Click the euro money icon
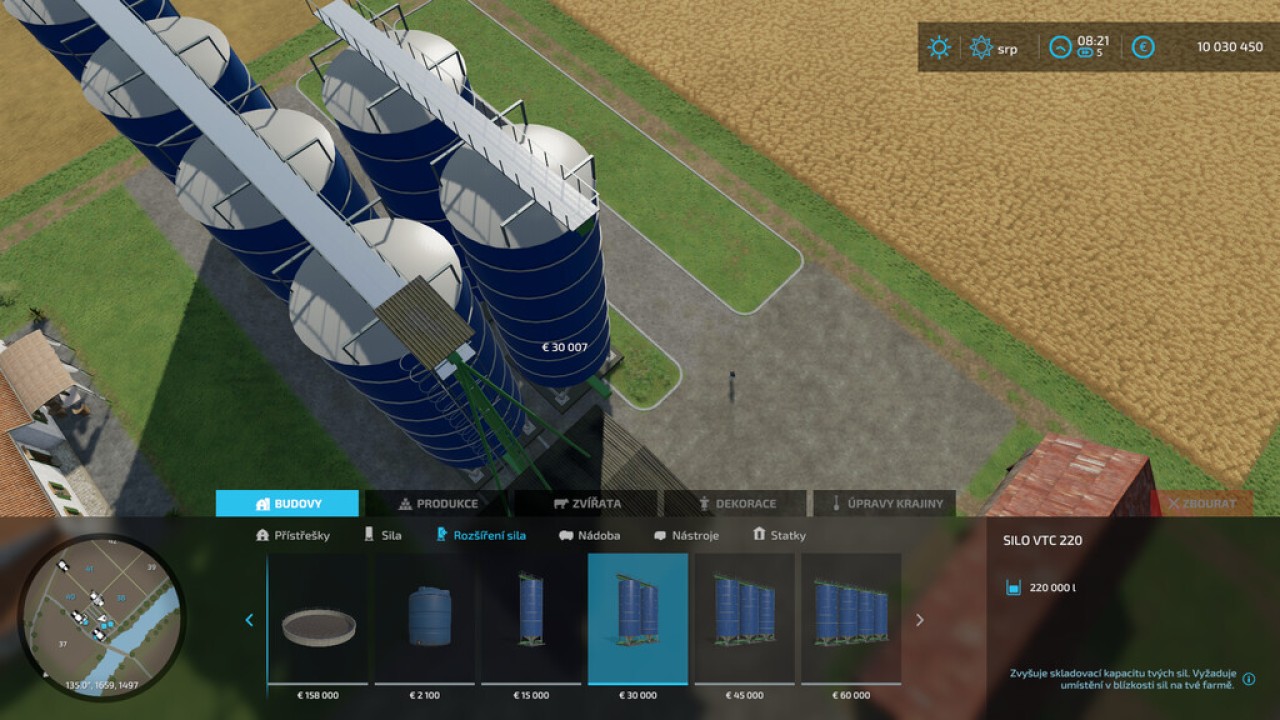Image resolution: width=1280 pixels, height=720 pixels. [1143, 47]
